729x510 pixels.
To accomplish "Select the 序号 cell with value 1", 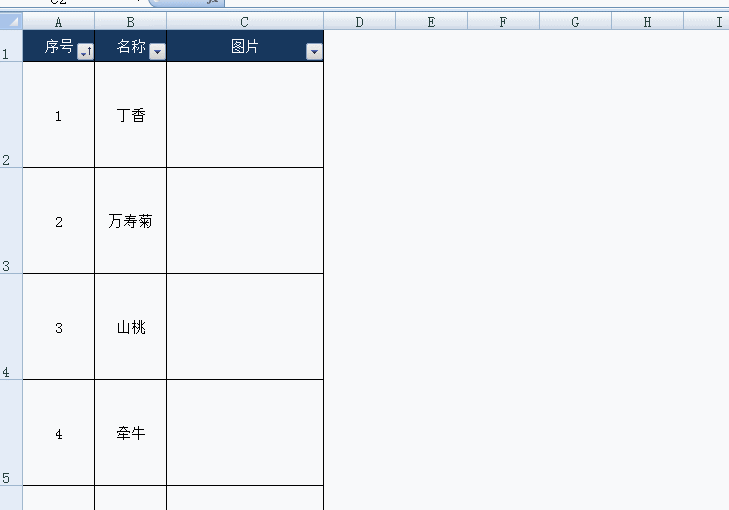I will coord(59,115).
